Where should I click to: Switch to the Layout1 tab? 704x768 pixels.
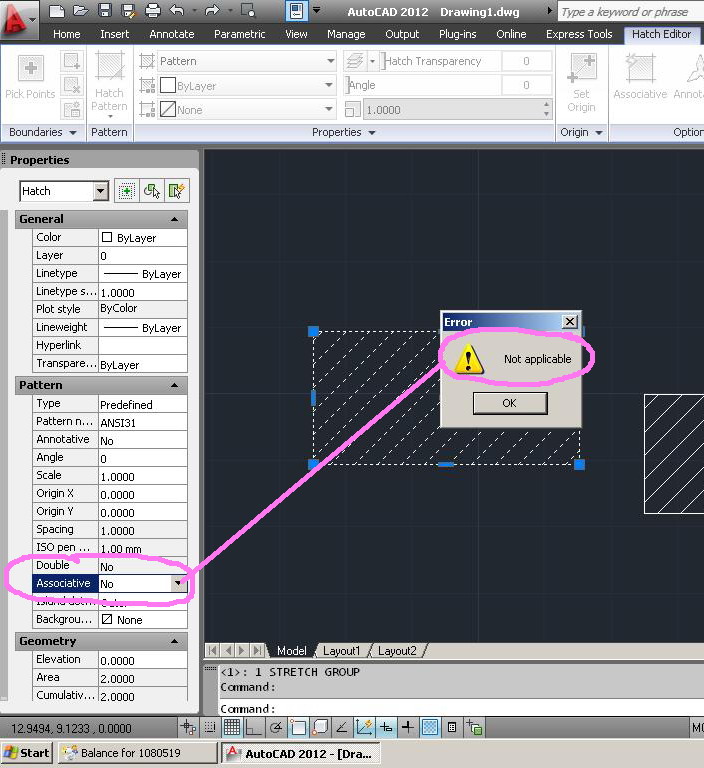(x=341, y=651)
